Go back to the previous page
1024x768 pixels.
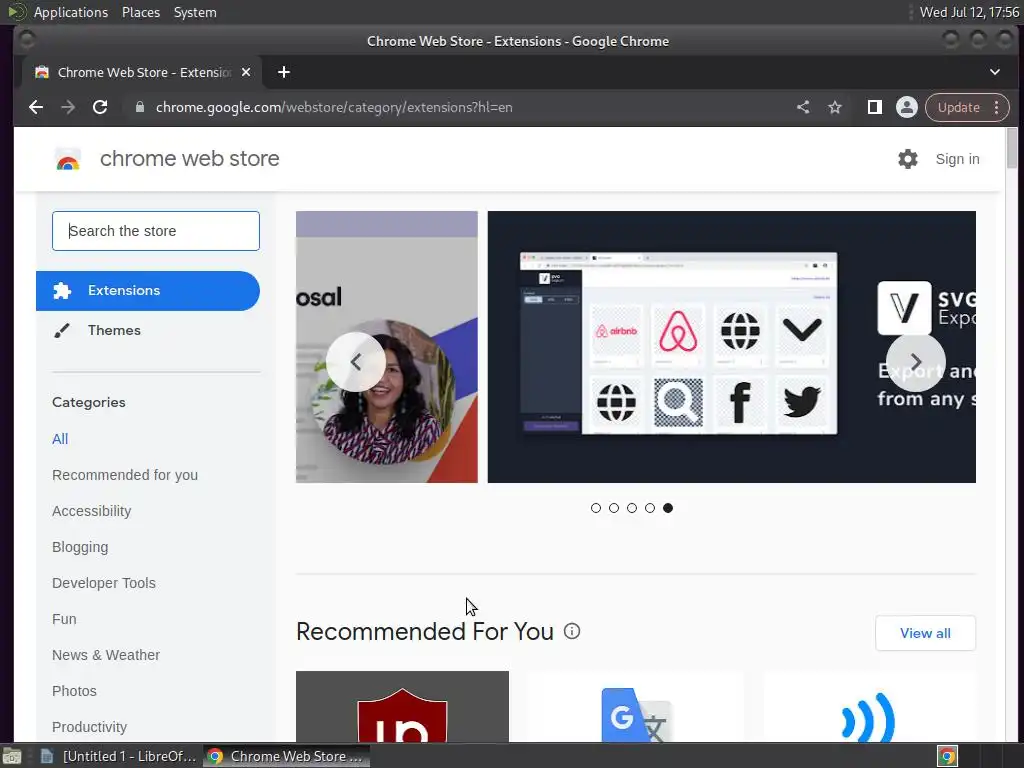pyautogui.click(x=36, y=107)
